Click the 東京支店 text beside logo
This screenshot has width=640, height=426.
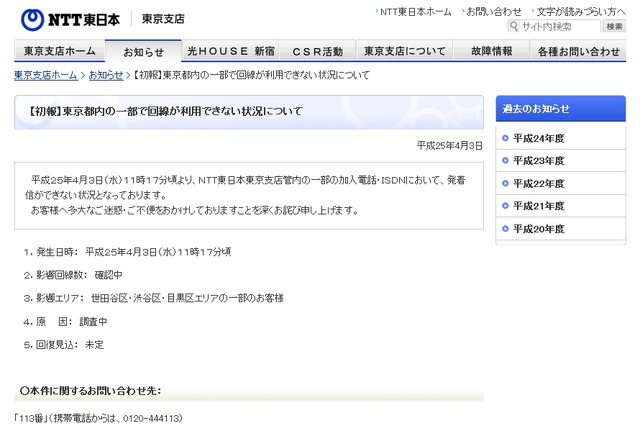pyautogui.click(x=163, y=19)
